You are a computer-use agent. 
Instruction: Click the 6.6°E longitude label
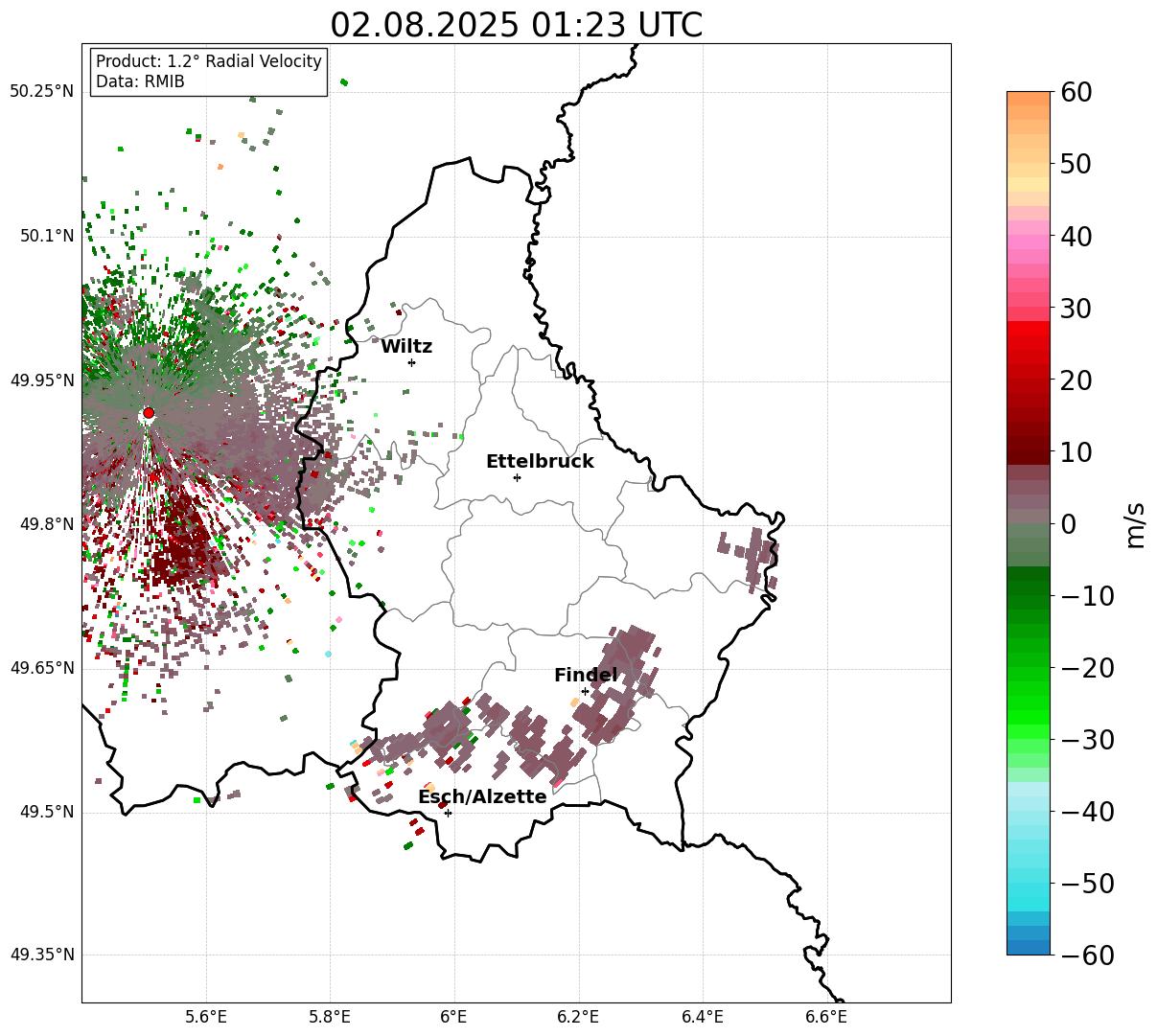click(826, 1017)
